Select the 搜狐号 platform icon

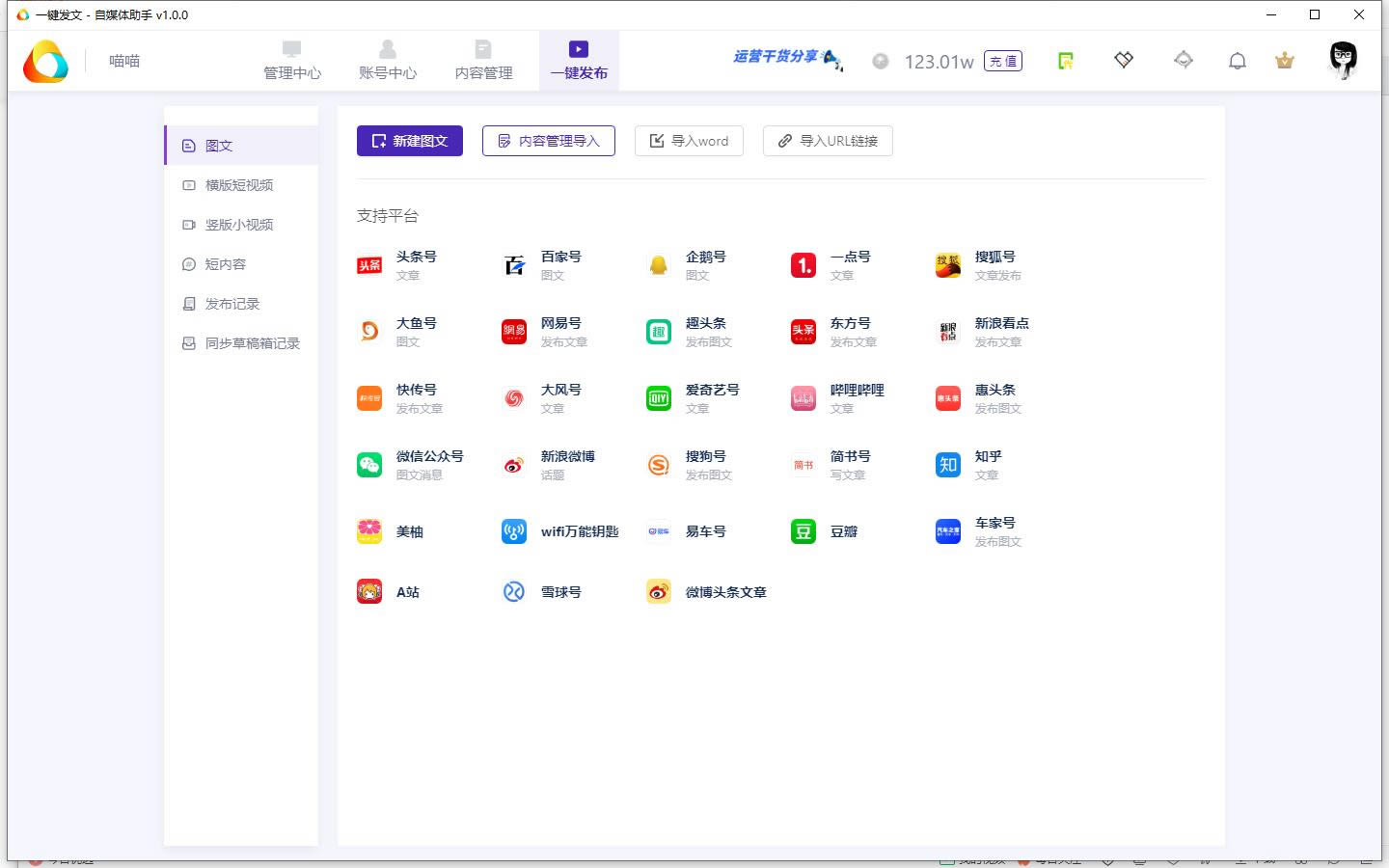[x=948, y=265]
